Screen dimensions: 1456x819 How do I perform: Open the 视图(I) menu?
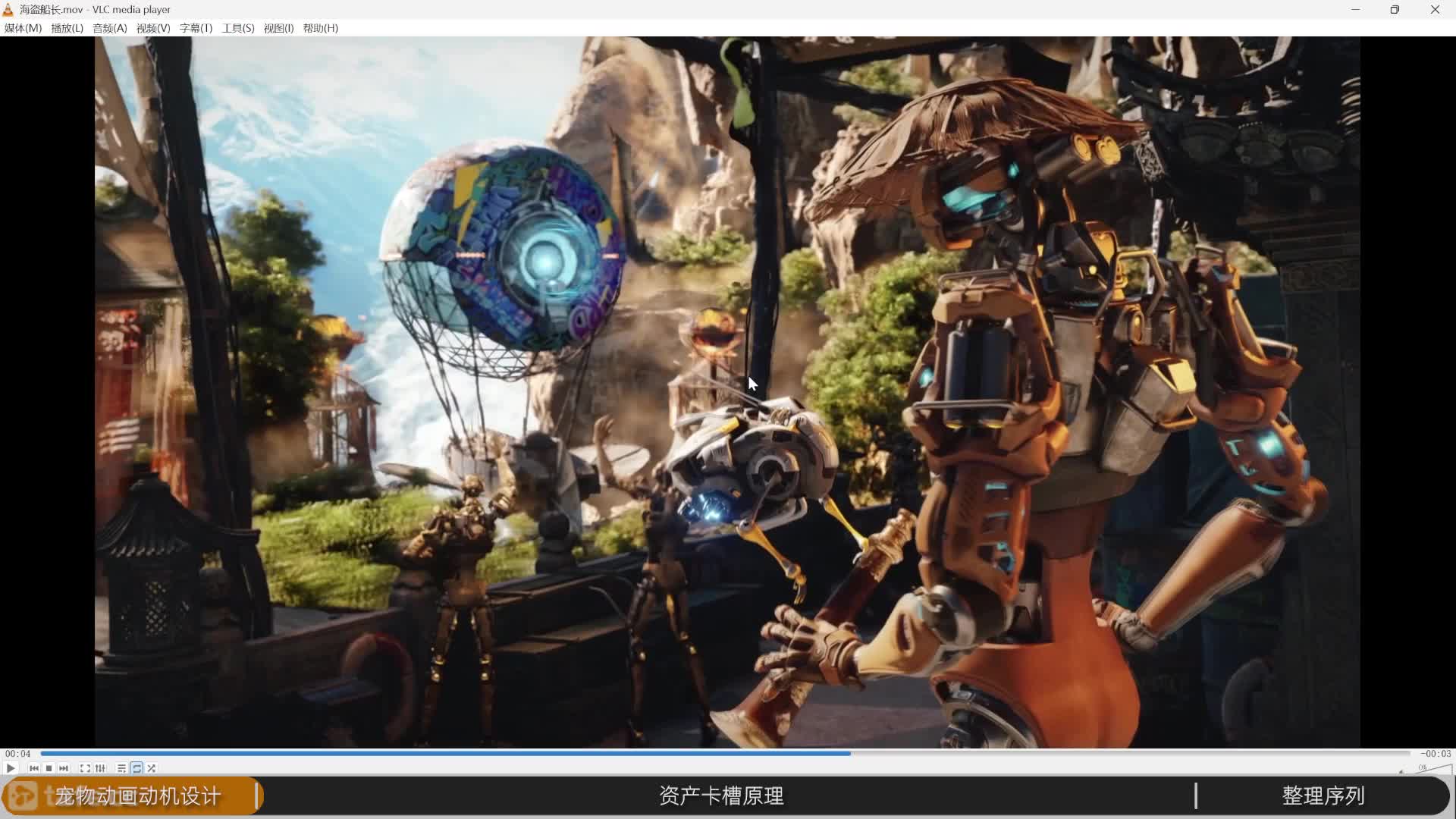tap(278, 28)
